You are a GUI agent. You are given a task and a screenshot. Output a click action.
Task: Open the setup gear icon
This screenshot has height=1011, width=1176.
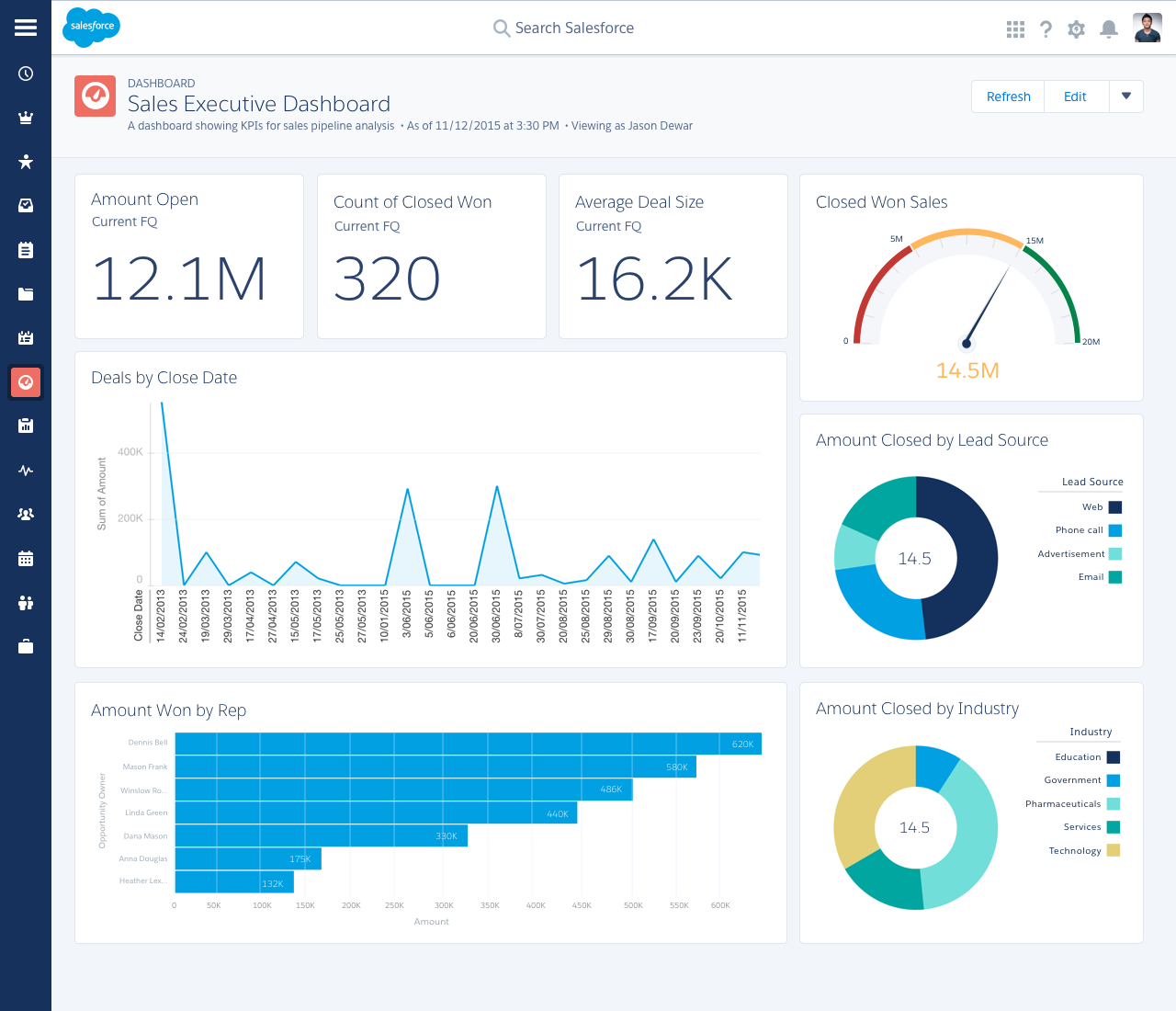coord(1077,29)
